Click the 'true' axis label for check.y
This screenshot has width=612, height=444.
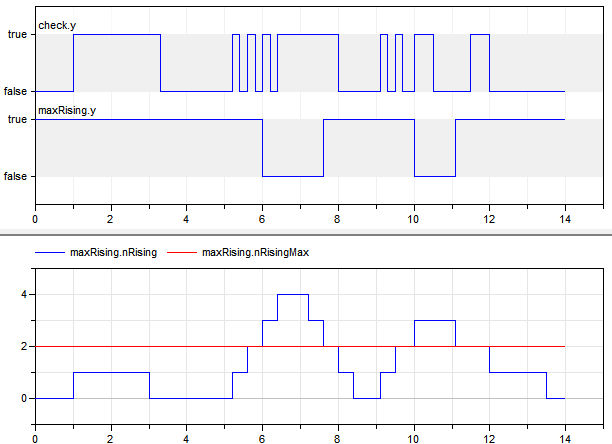(17, 34)
